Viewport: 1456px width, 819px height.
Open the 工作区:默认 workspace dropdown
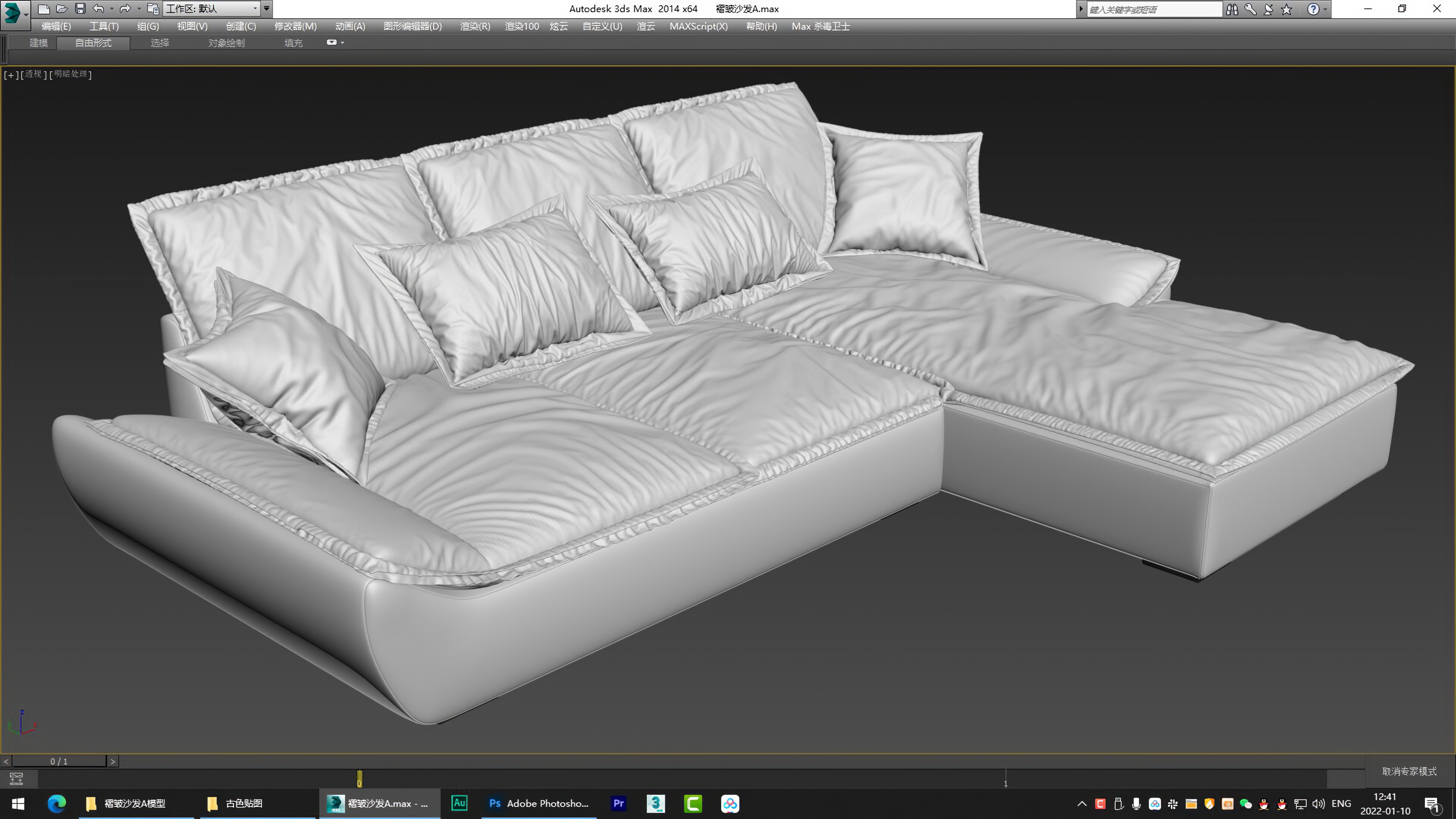pos(209,8)
